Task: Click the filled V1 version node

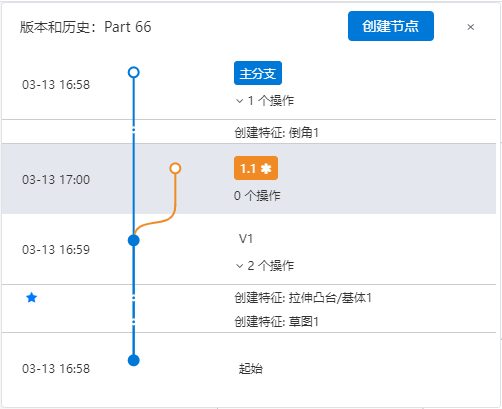Action: tap(134, 240)
